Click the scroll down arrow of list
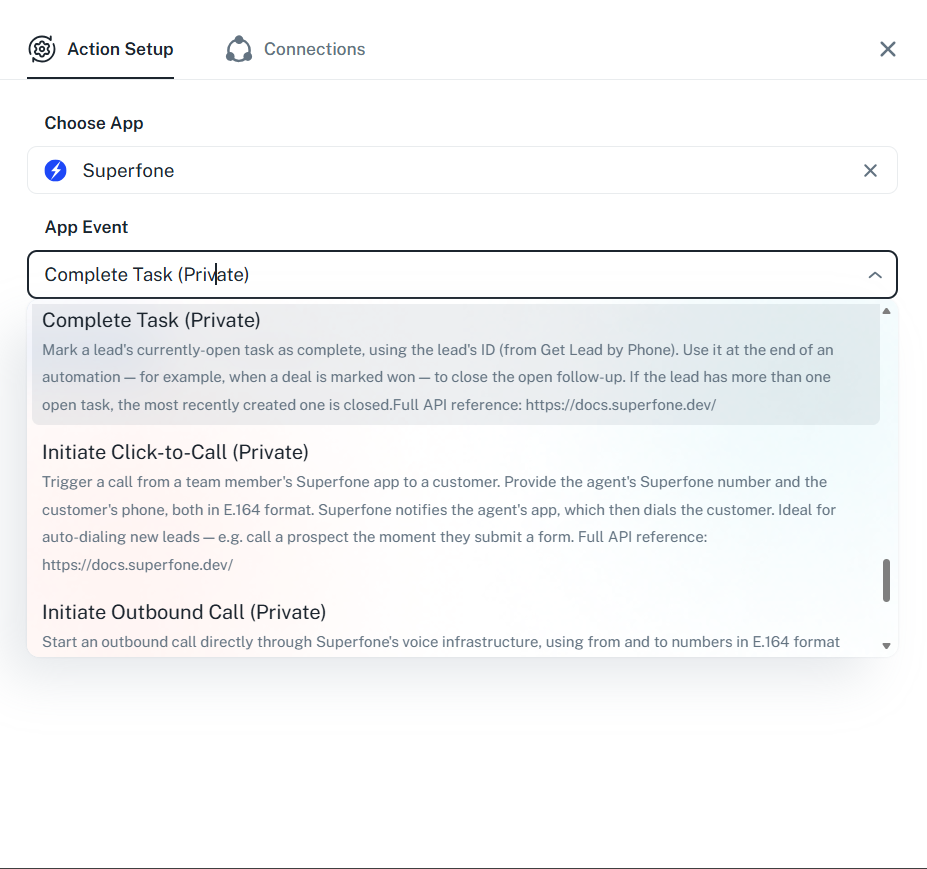 tap(886, 646)
